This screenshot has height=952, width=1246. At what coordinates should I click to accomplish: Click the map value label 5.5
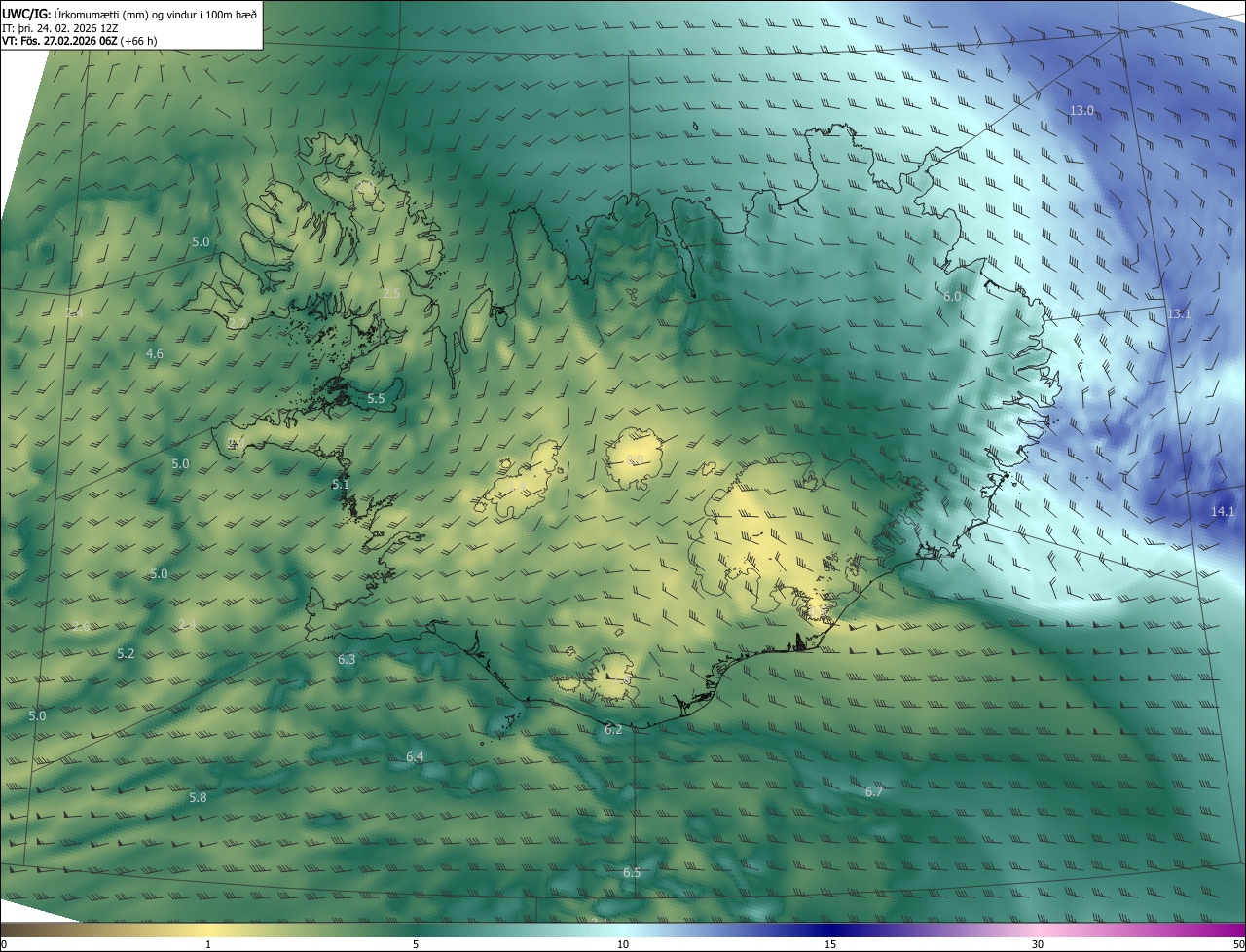pyautogui.click(x=376, y=399)
